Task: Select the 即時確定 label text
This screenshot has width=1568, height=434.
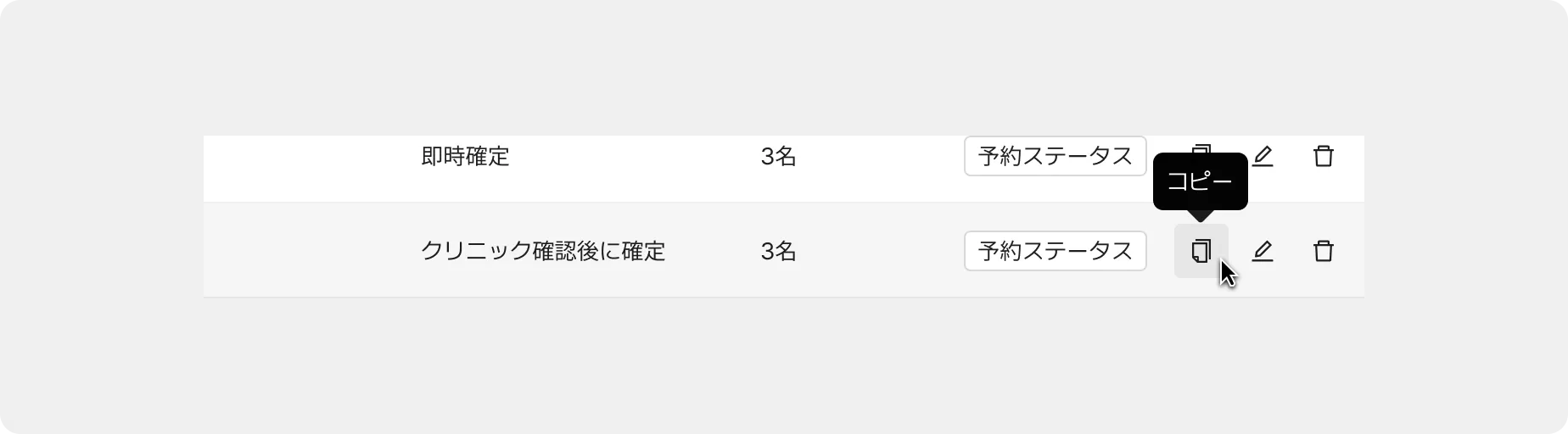Action: pyautogui.click(x=465, y=156)
